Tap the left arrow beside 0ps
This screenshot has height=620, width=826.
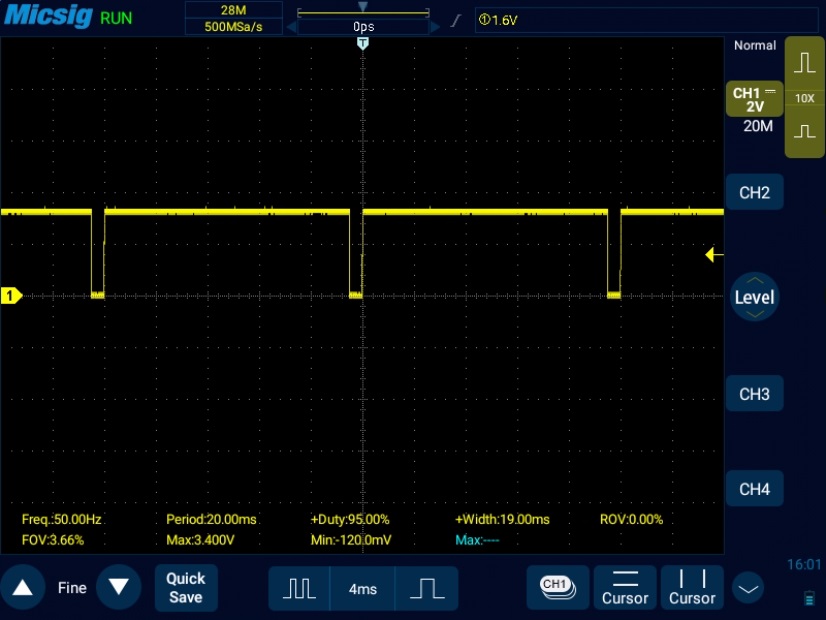(x=291, y=26)
